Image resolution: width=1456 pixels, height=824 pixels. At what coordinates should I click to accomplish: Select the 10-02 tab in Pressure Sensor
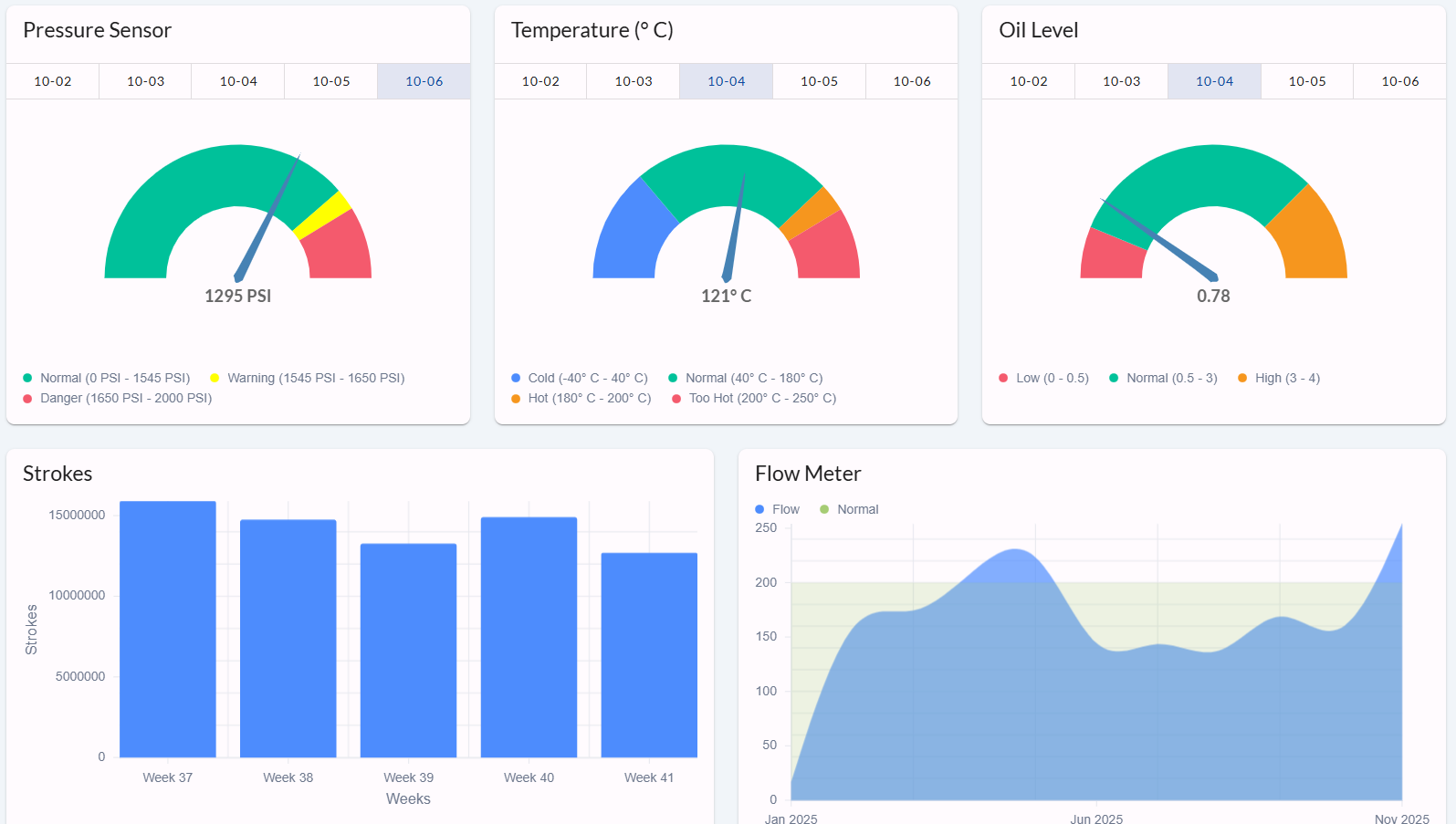click(x=53, y=81)
